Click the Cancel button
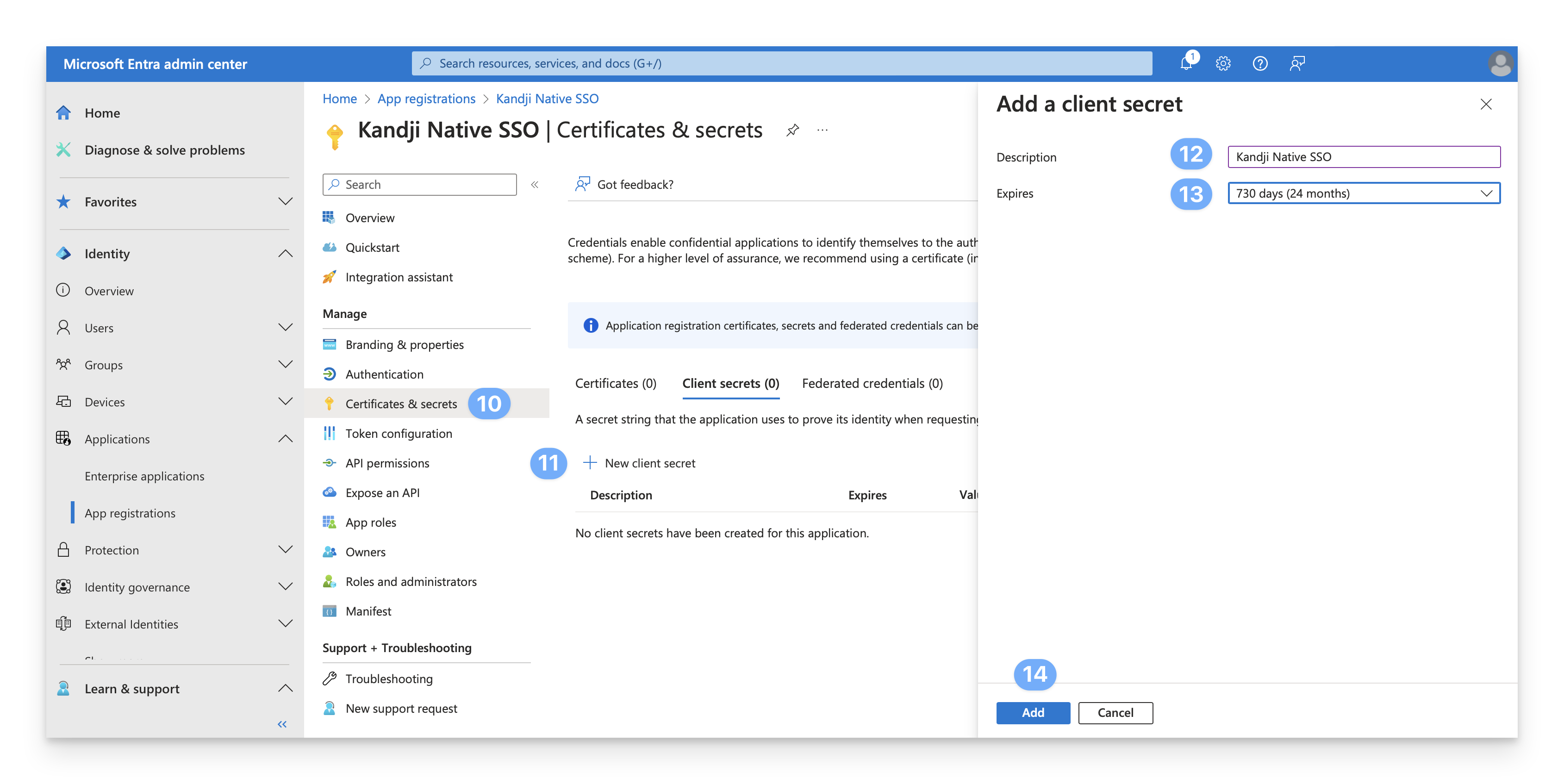Viewport: 1564px width, 784px height. click(x=1115, y=713)
